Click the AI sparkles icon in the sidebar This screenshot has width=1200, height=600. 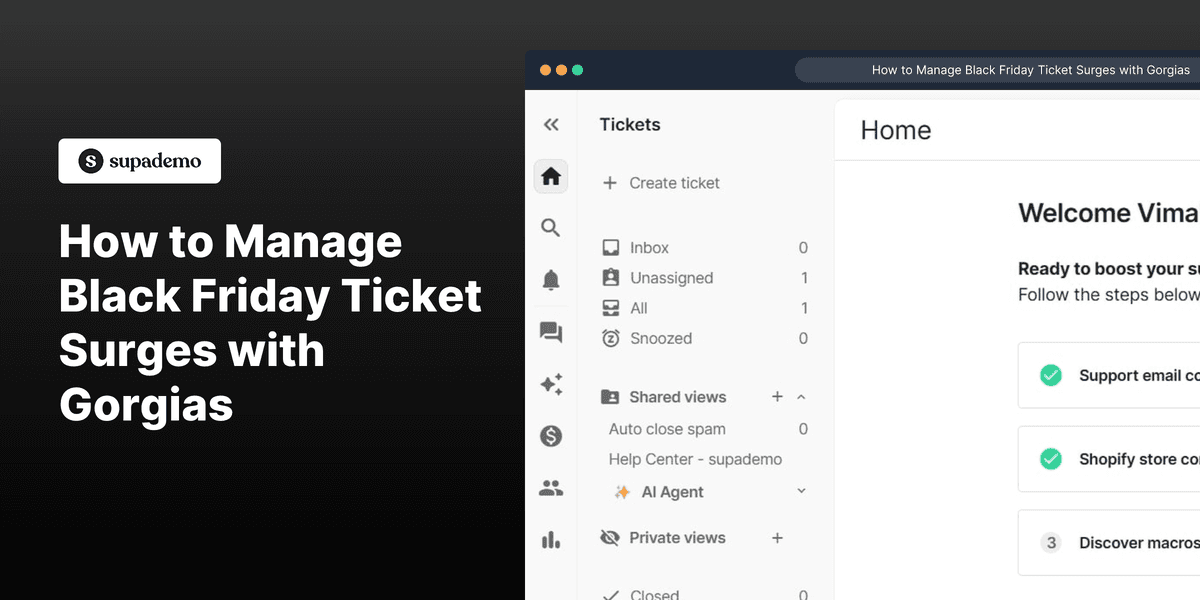click(x=550, y=384)
